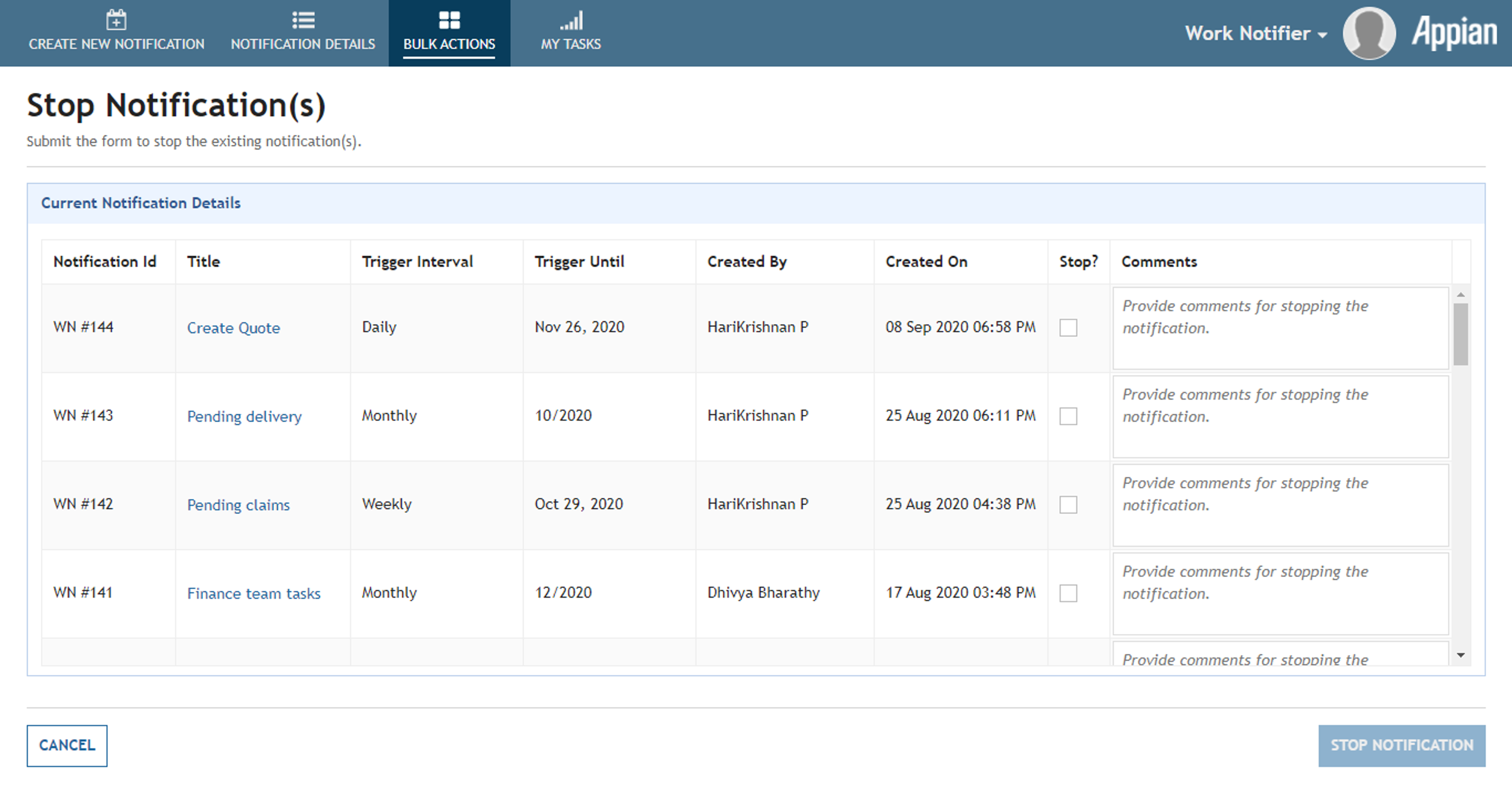Screen dimensions: 1512x810
Task: Select the Bulk Actions tab label
Action: click(449, 44)
